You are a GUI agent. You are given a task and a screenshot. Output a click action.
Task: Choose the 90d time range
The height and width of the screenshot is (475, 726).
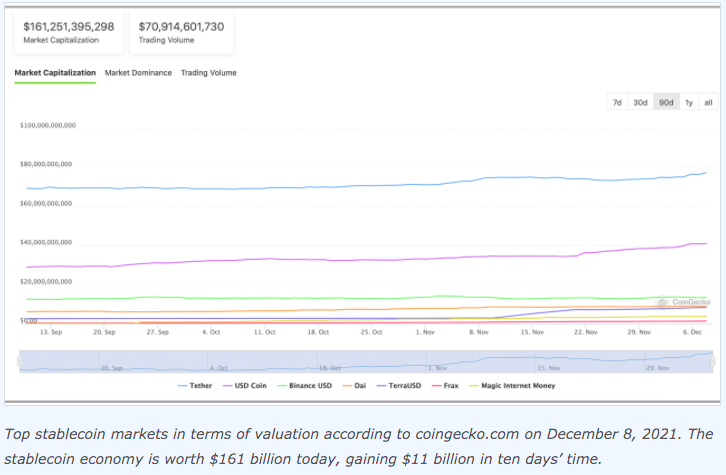[665, 102]
